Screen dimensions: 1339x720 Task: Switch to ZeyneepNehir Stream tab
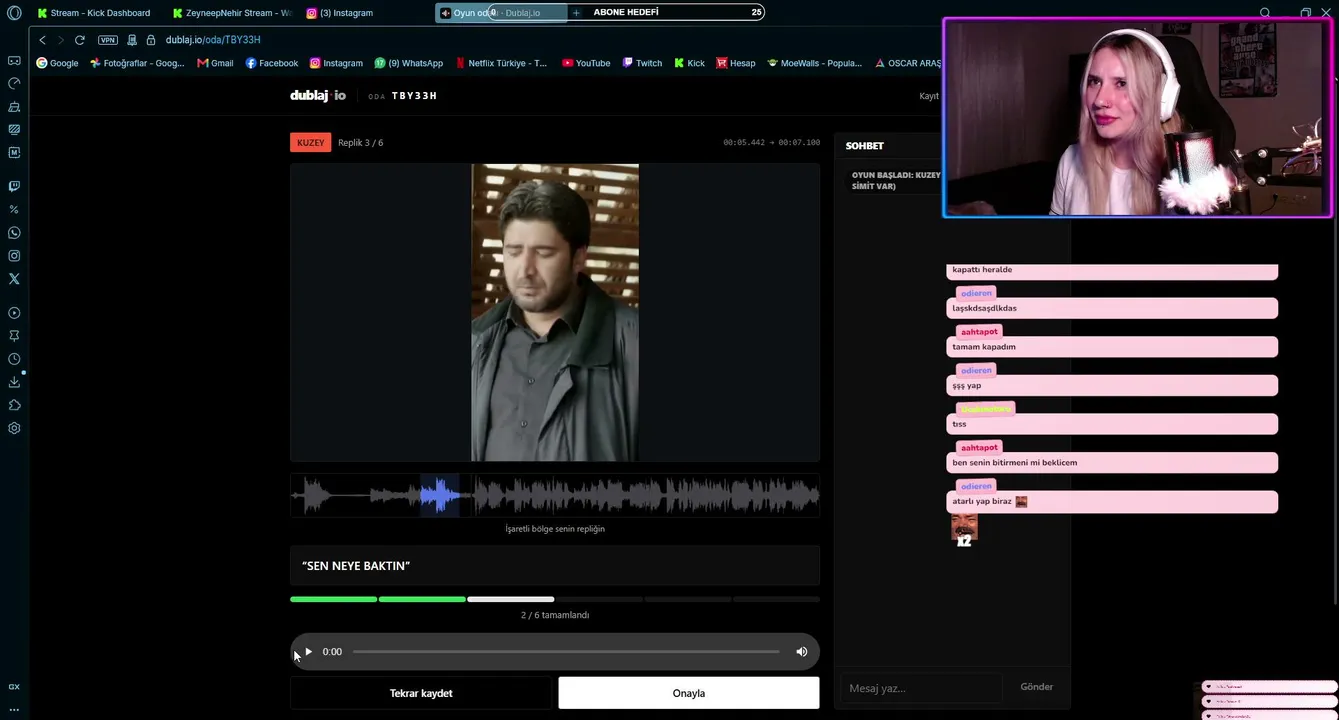pos(231,13)
